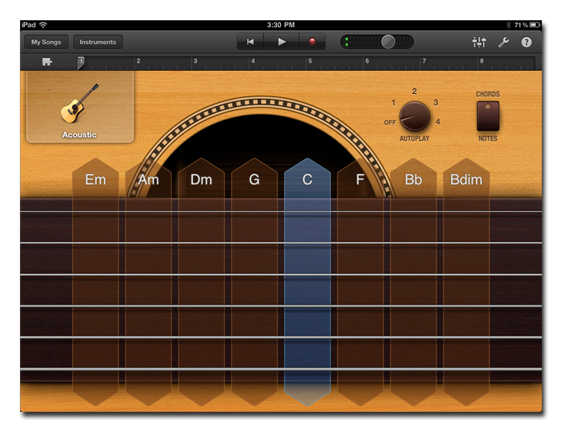Adjust the master volume slider knob

[388, 42]
